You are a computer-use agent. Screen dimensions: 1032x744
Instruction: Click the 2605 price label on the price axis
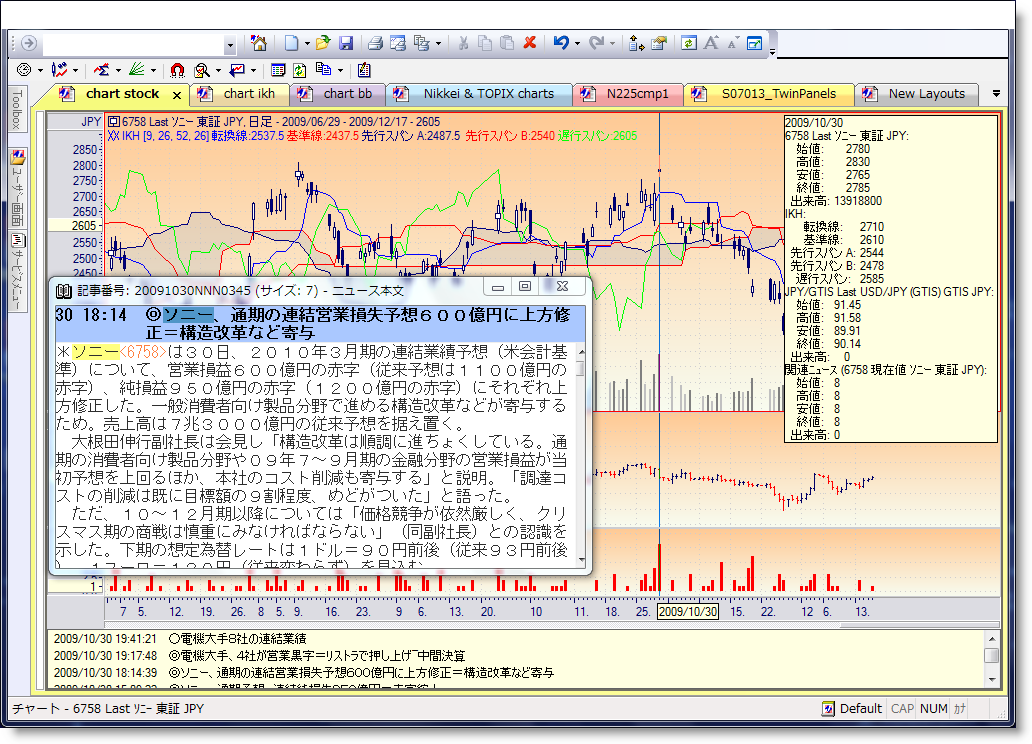84,226
